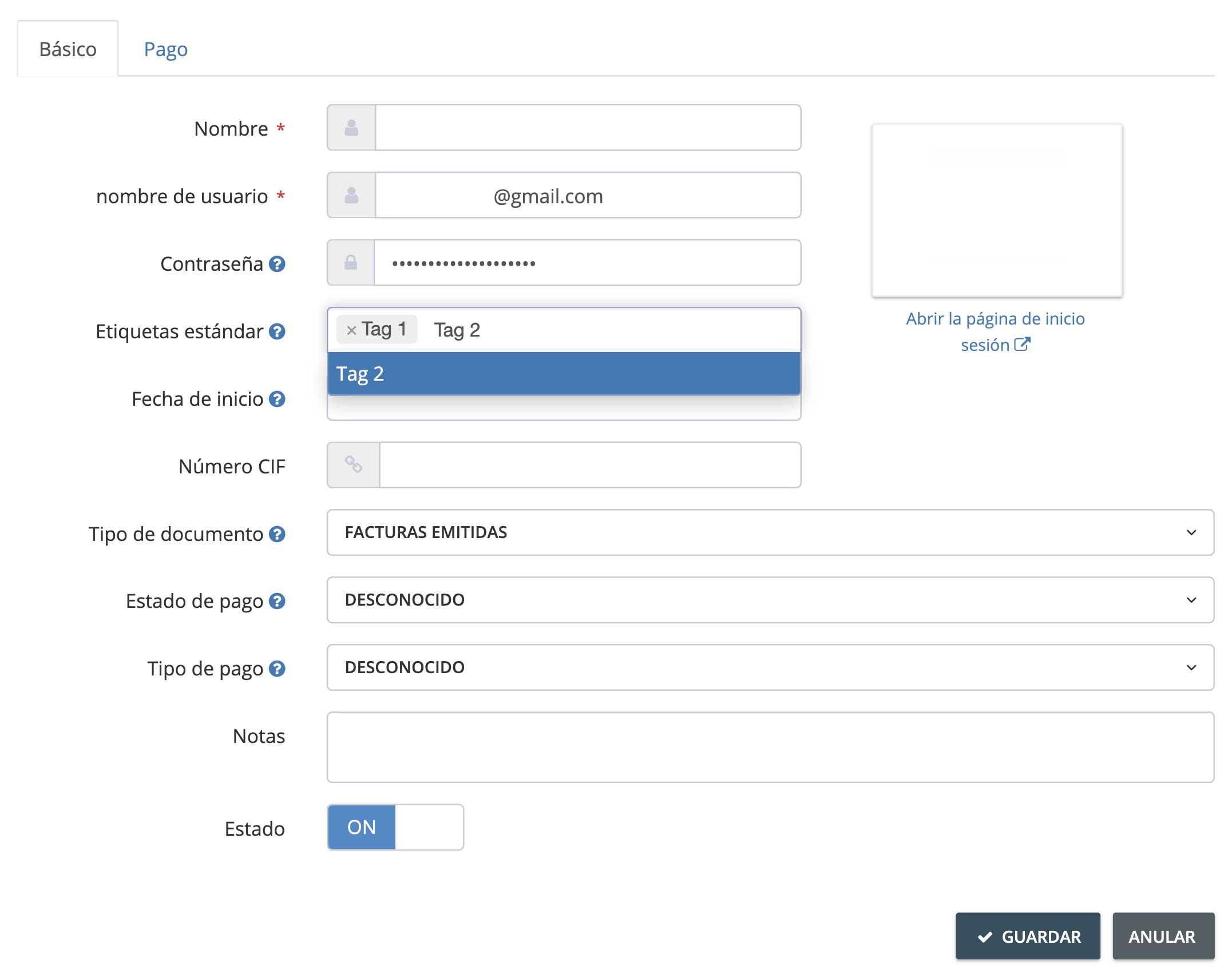Click the user icon beside Nombre field
Image resolution: width=1232 pixels, height=972 pixels.
tap(351, 128)
